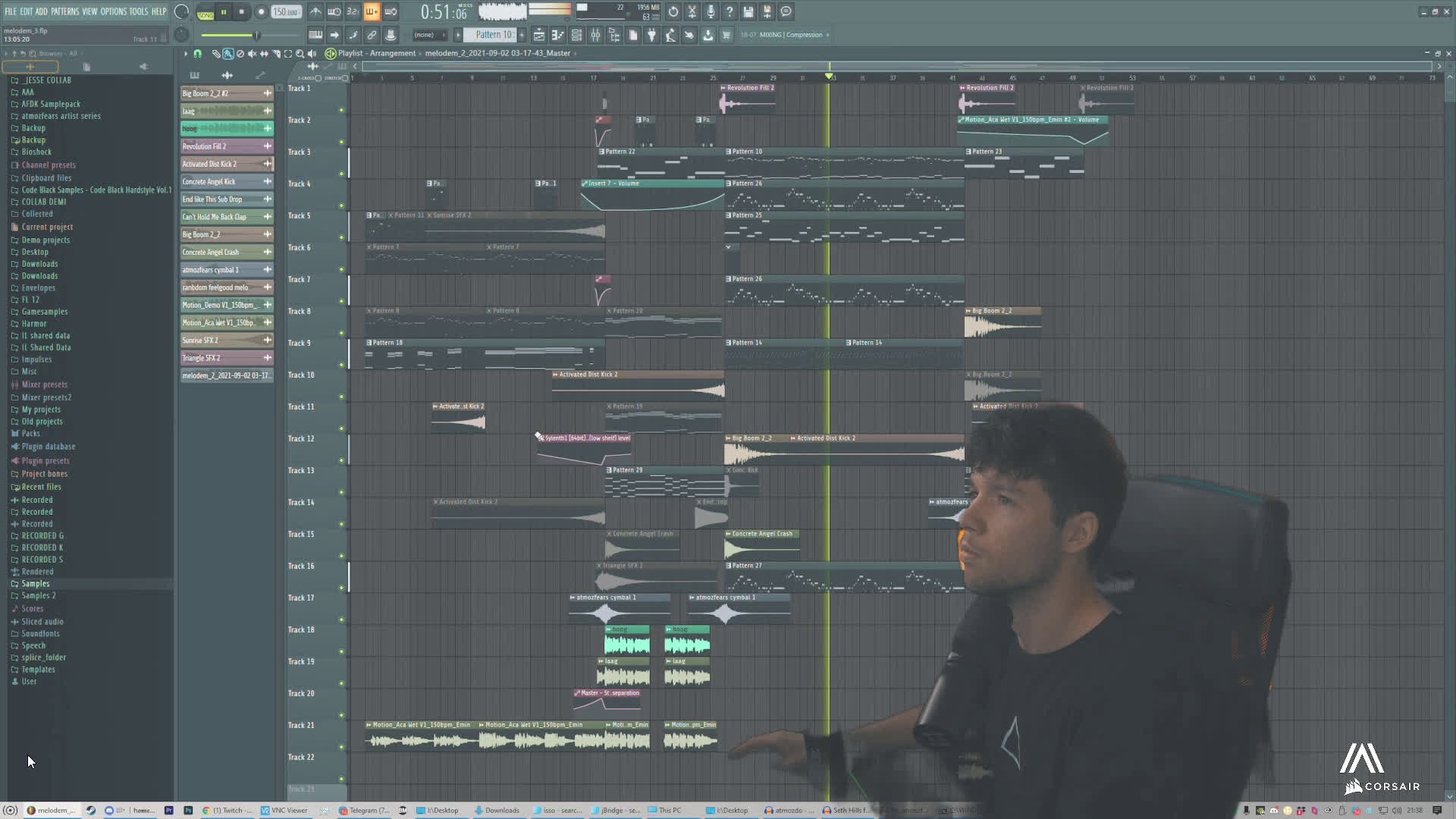
Task: Open the PATTERNS menu
Action: [64, 11]
